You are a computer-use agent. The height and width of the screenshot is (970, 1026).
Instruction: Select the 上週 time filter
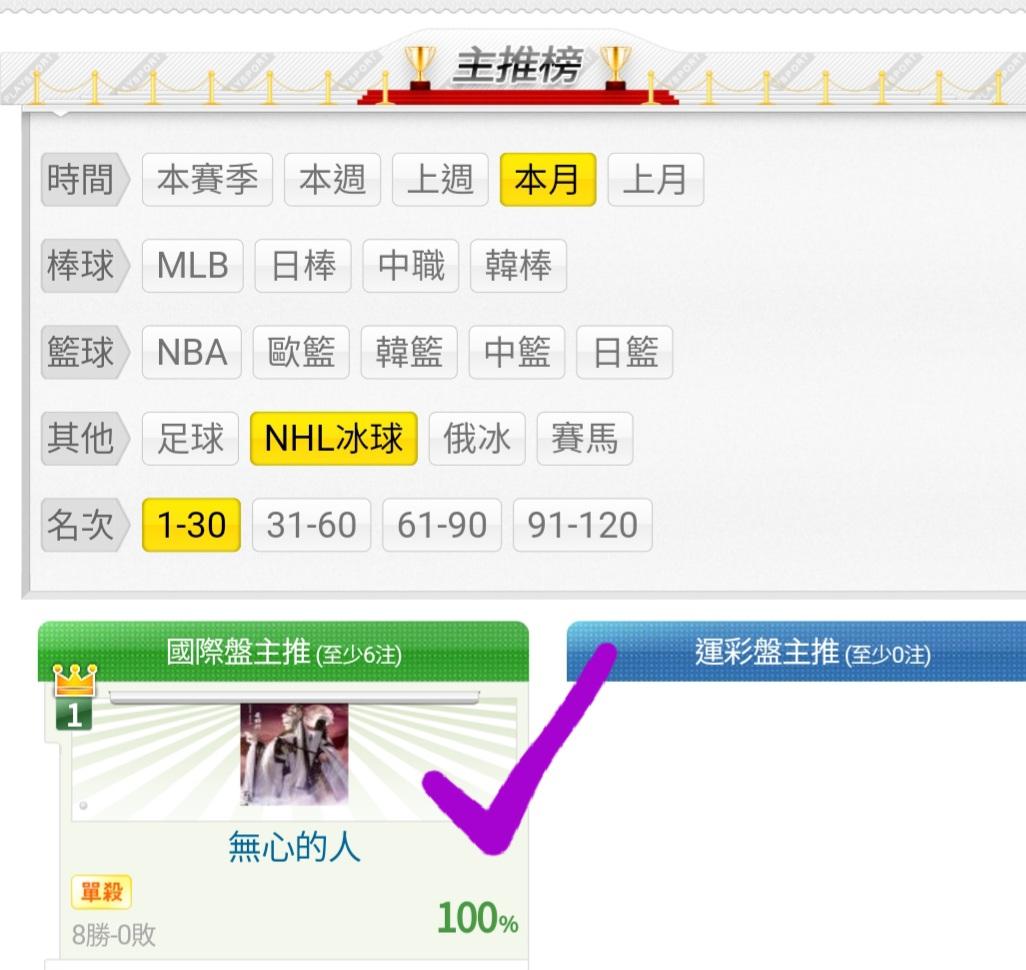(x=440, y=179)
